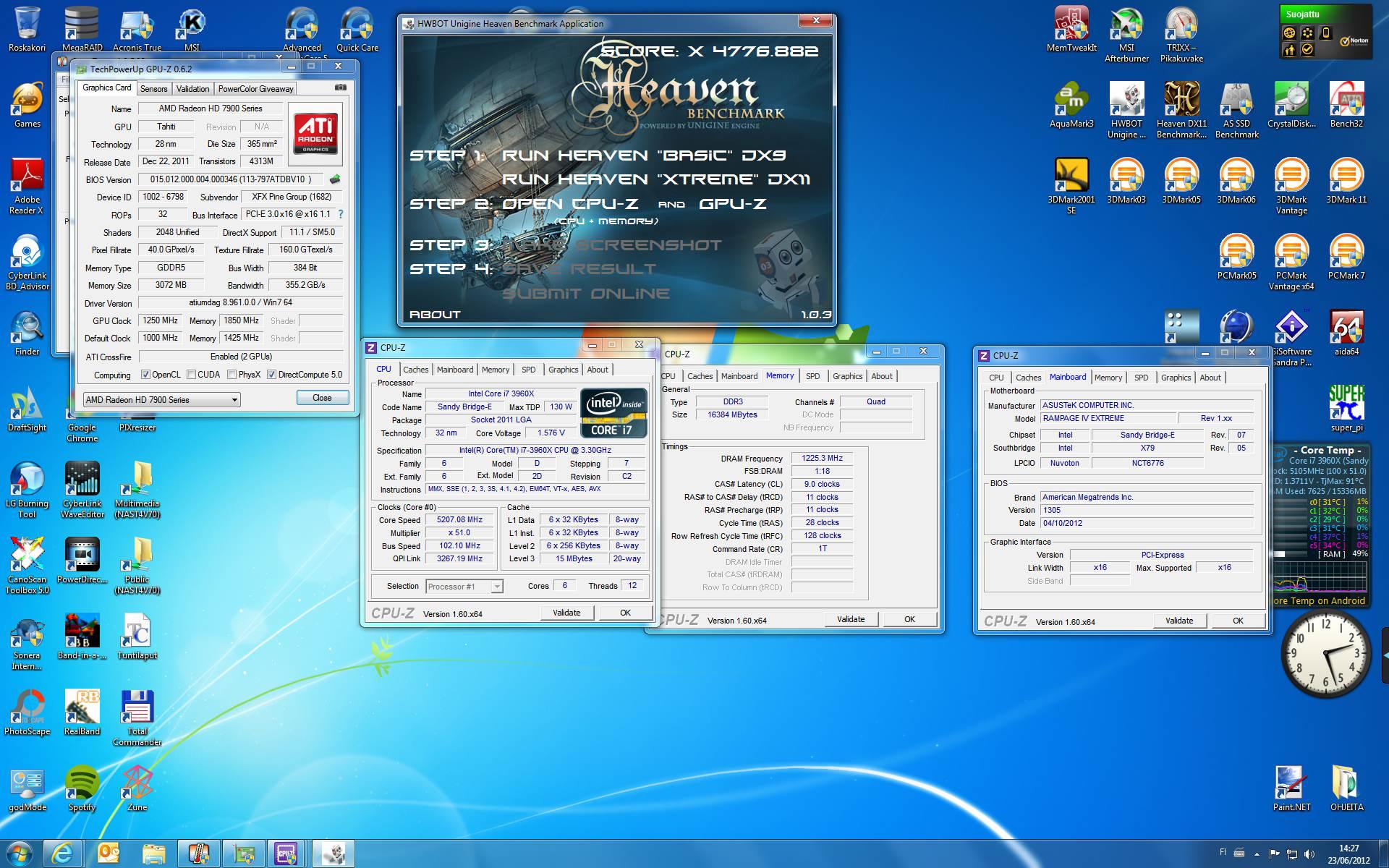This screenshot has width=1389, height=868.
Task: Open aida64 desktop icon
Action: tap(1346, 333)
